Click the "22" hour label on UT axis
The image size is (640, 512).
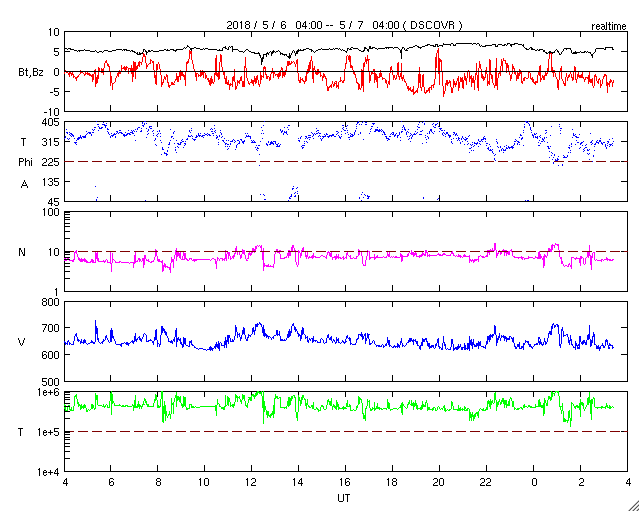(x=486, y=482)
